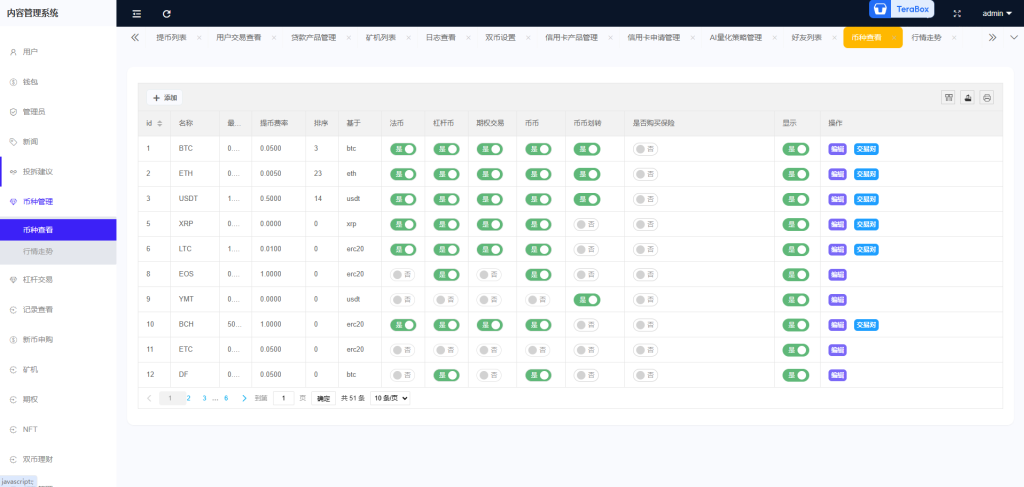Open the admin user dropdown
Viewport: 1024px width, 487px height.
[x=996, y=14]
